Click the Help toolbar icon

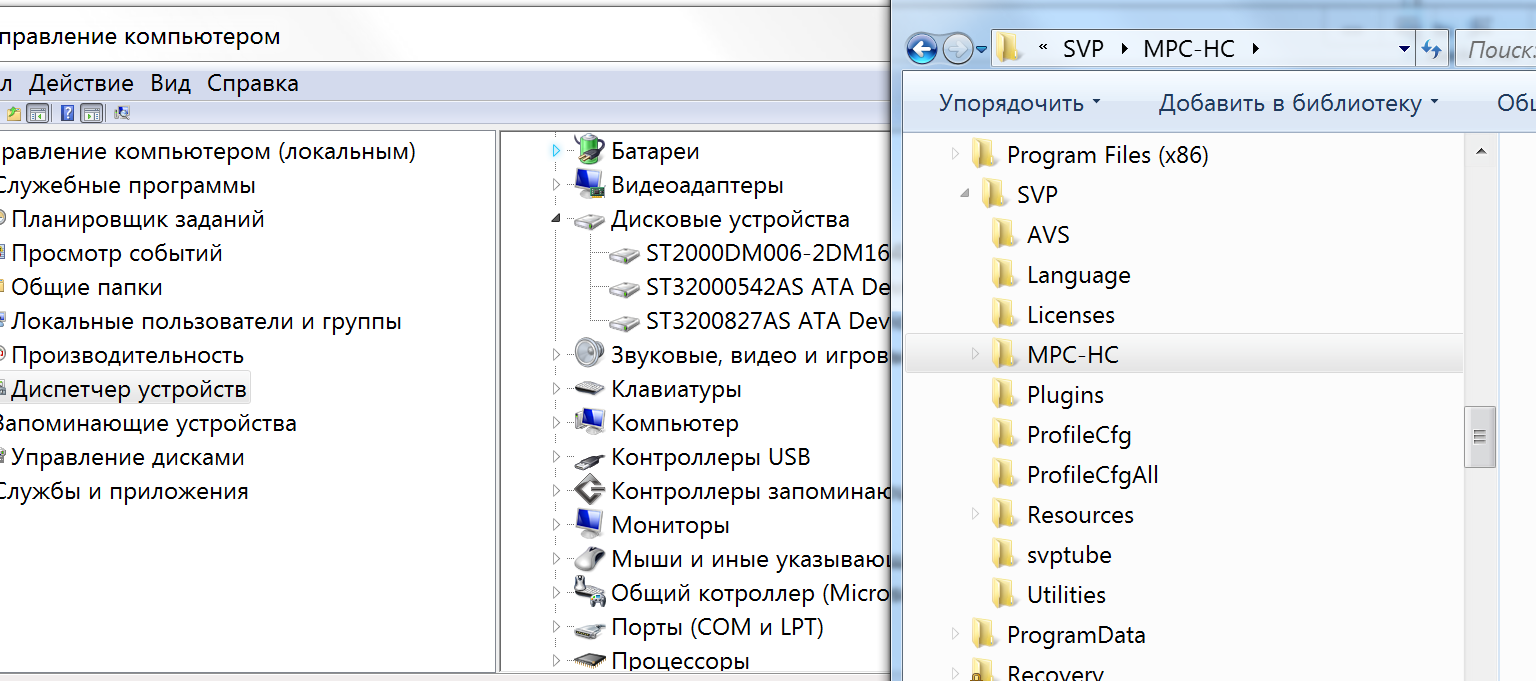tap(66, 113)
